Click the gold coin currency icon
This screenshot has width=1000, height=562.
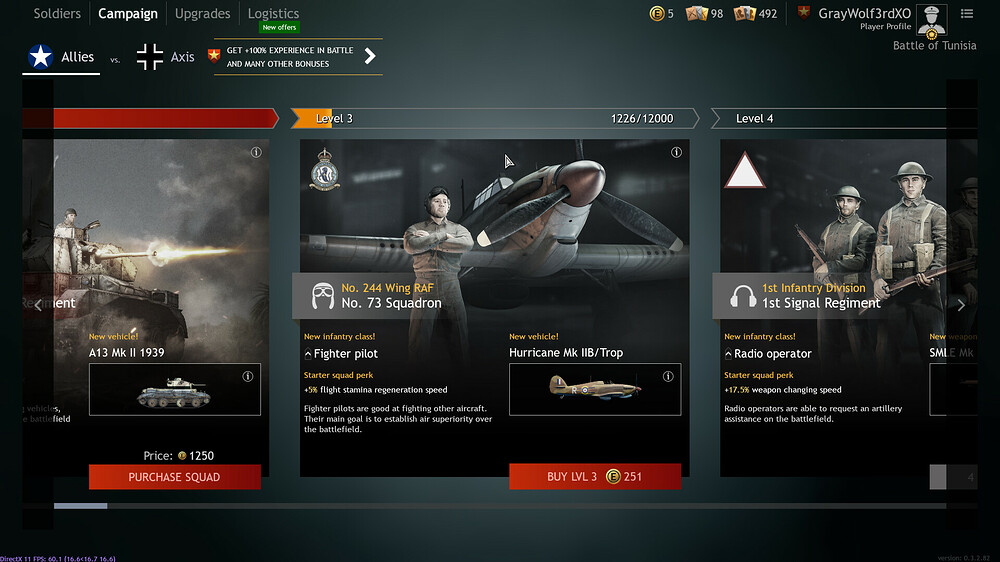click(656, 13)
